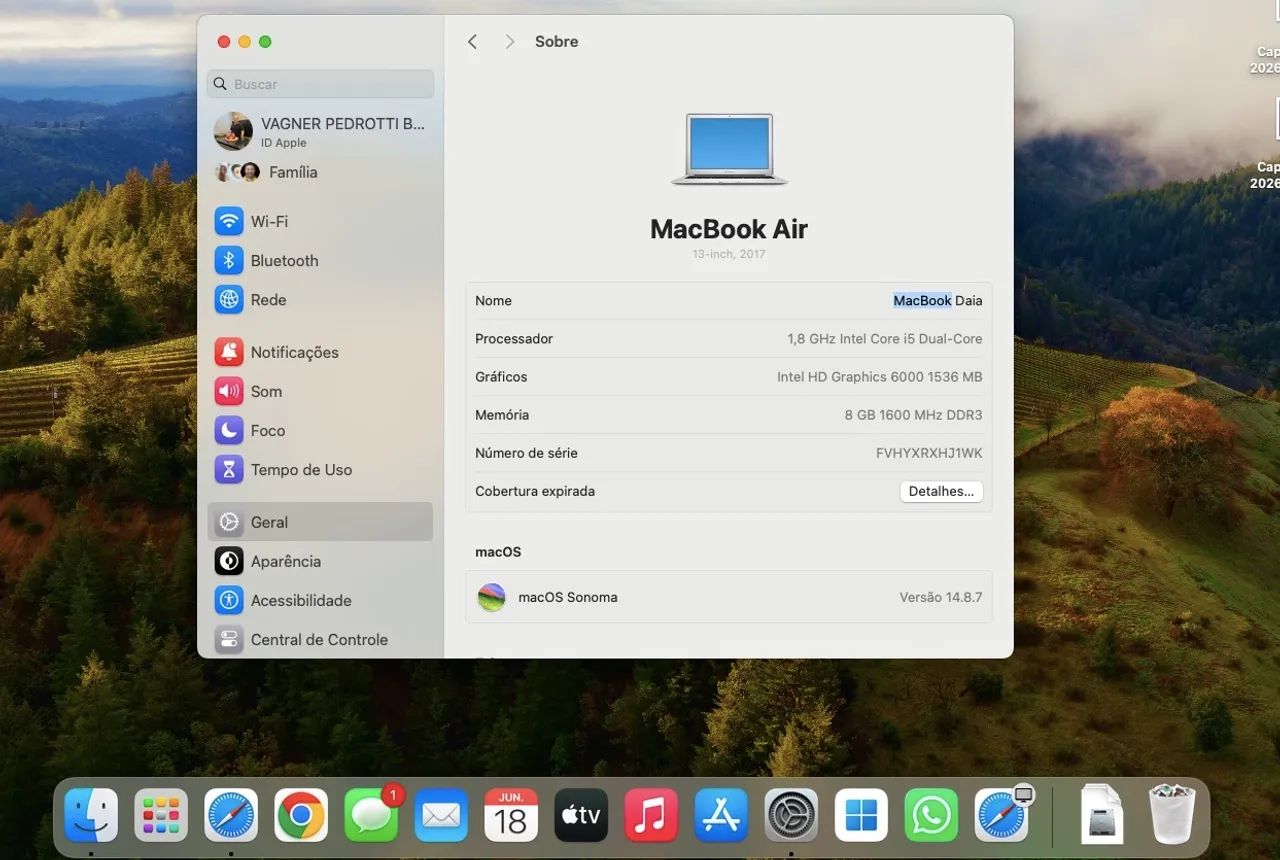The width and height of the screenshot is (1280, 860).
Task: Open Finder from the Dock
Action: (91, 815)
